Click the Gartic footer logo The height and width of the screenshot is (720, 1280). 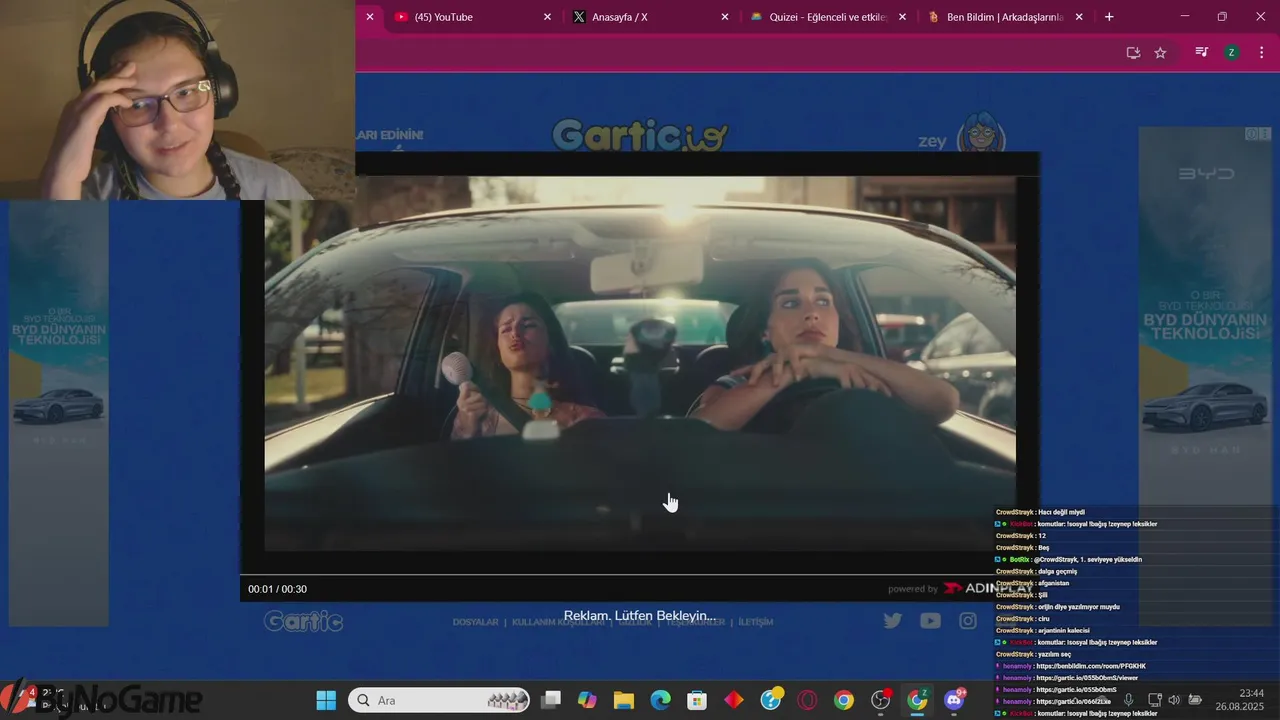point(303,622)
